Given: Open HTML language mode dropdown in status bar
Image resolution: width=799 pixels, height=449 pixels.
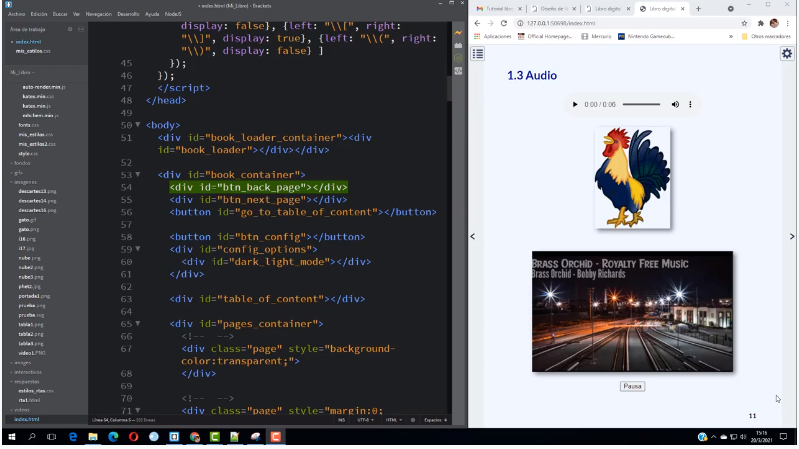Looking at the screenshot, I should 393,420.
